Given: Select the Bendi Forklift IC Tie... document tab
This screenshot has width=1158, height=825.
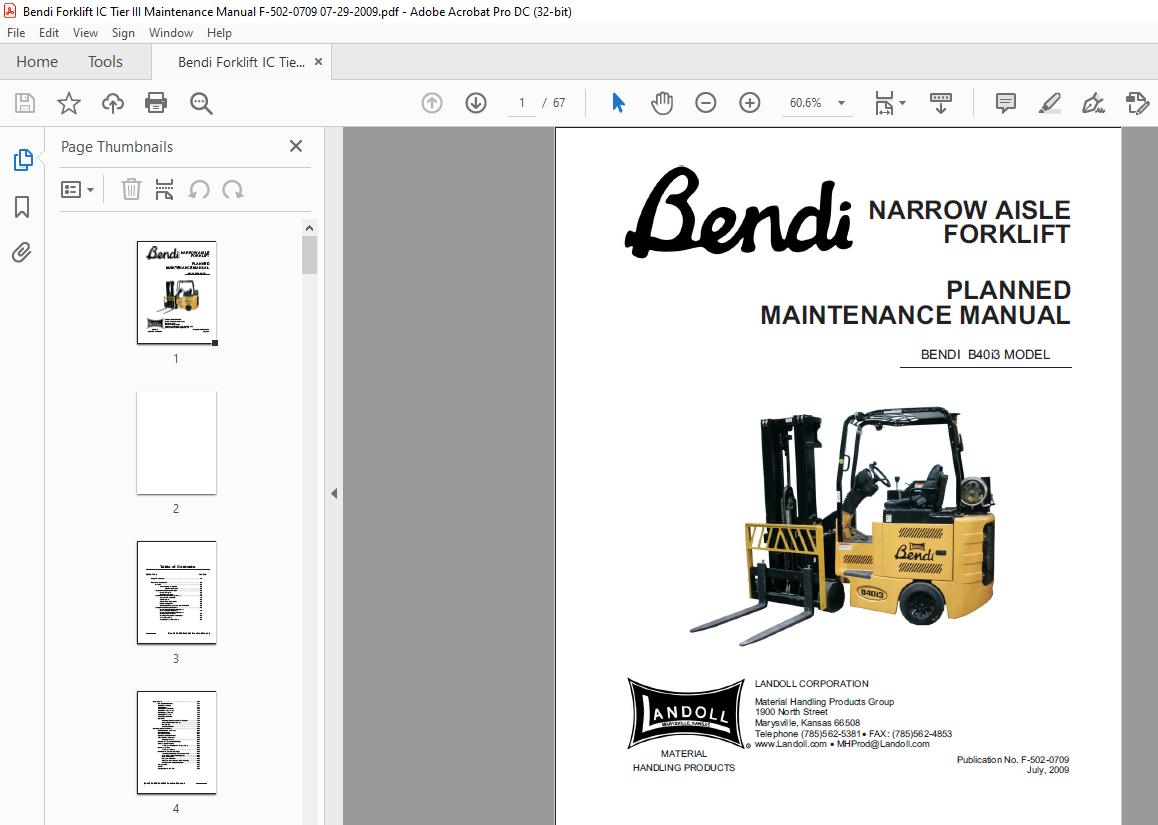Looking at the screenshot, I should 241,62.
